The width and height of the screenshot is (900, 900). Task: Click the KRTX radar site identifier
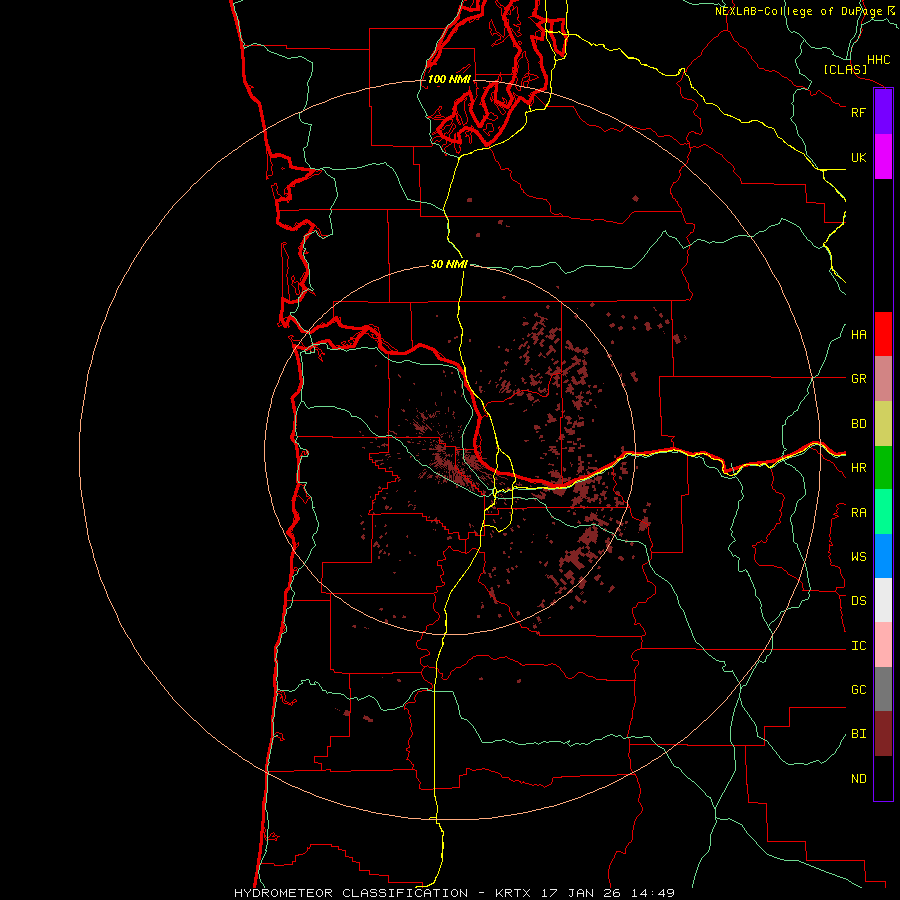[513, 893]
